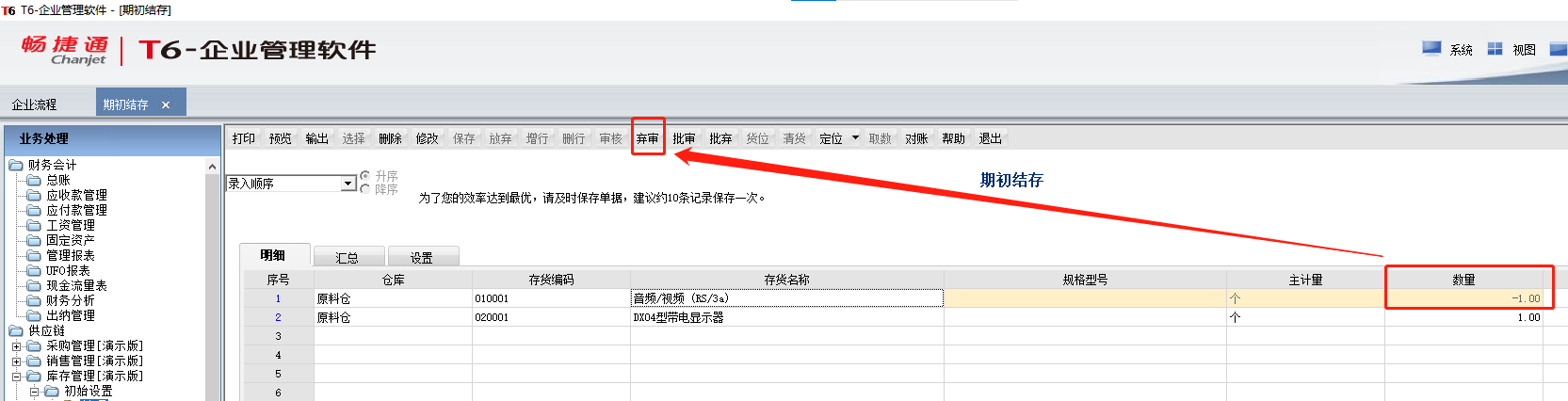
Task: Switch to the 汇总 tab
Action: 348,257
